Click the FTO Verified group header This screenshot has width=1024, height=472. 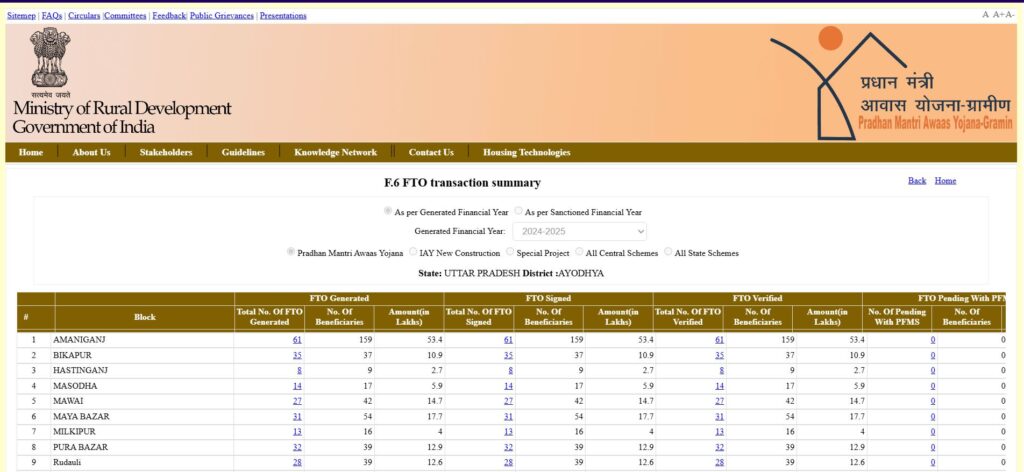pos(758,298)
